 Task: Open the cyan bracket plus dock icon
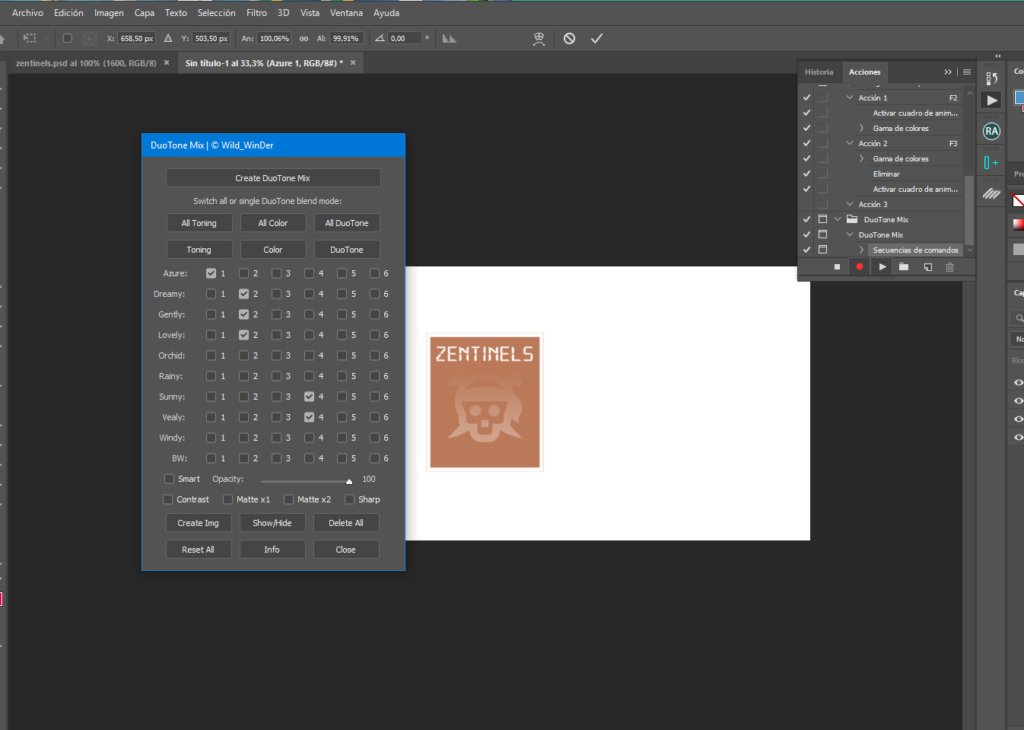[991, 163]
